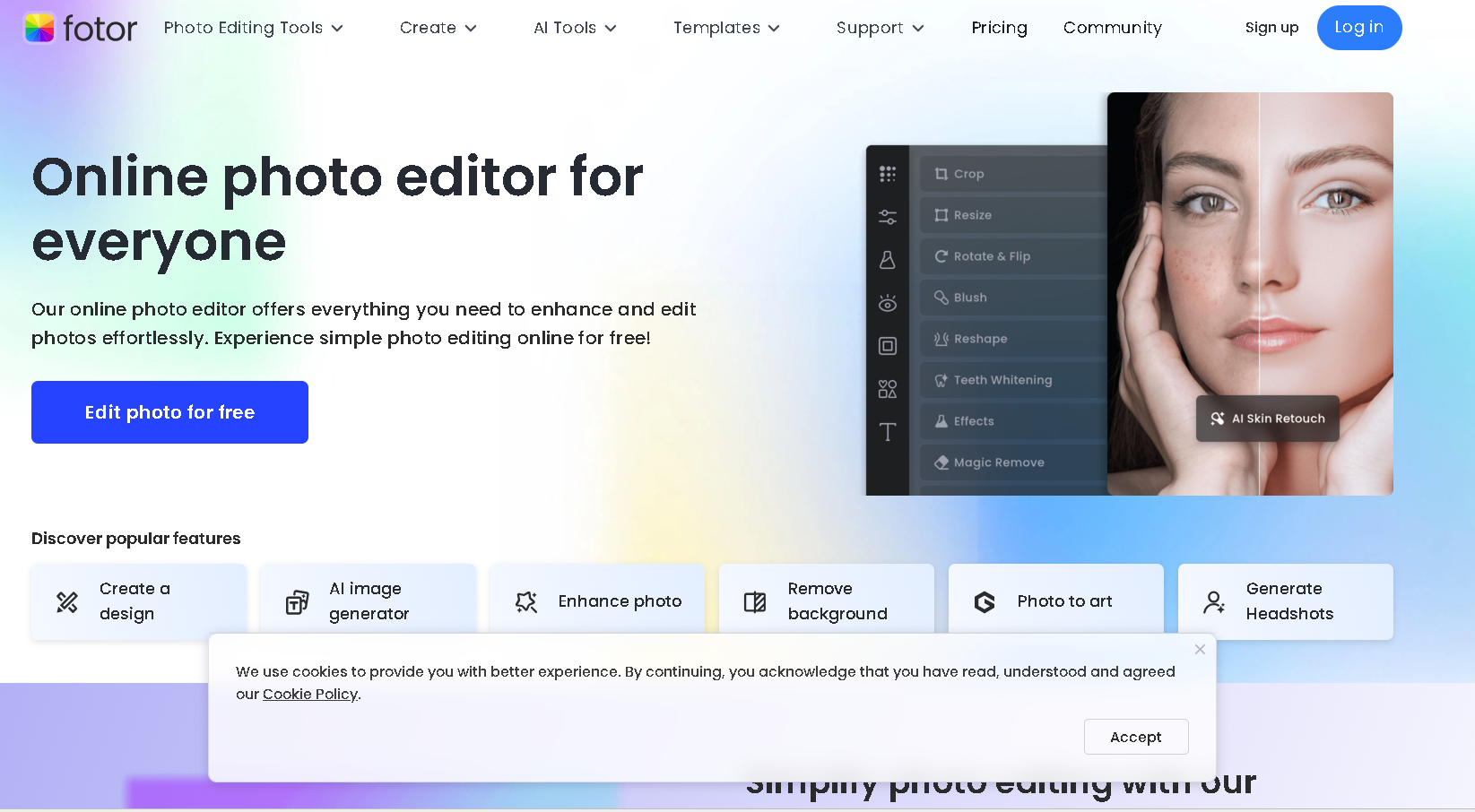Click the Magic Remove label
The image size is (1475, 812).
pos(999,462)
